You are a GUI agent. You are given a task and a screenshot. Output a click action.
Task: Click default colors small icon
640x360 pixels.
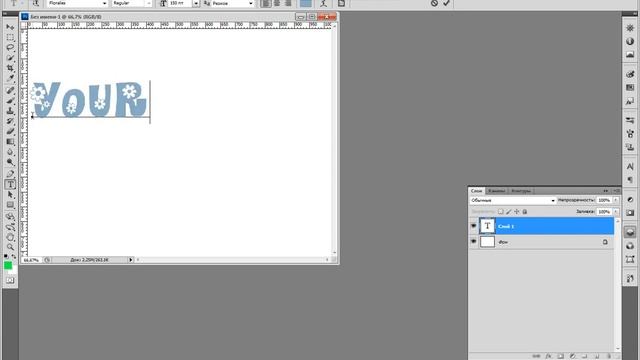point(6,256)
